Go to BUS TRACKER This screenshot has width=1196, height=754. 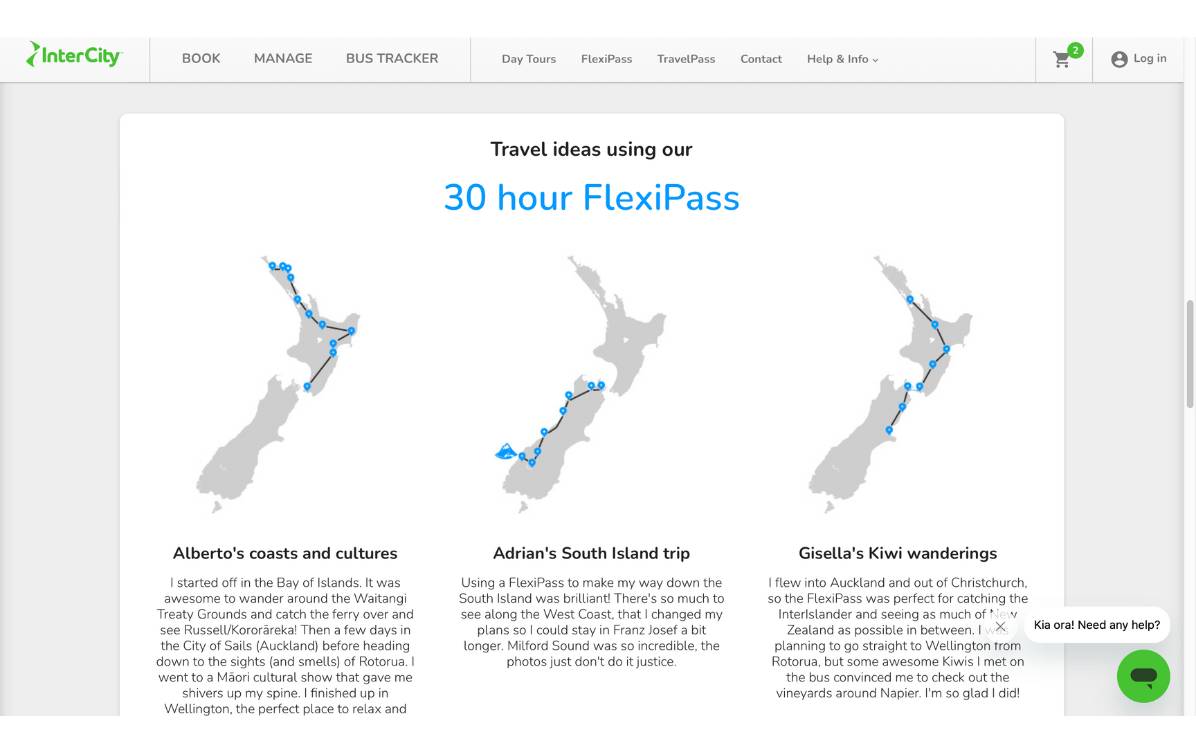[x=392, y=59]
